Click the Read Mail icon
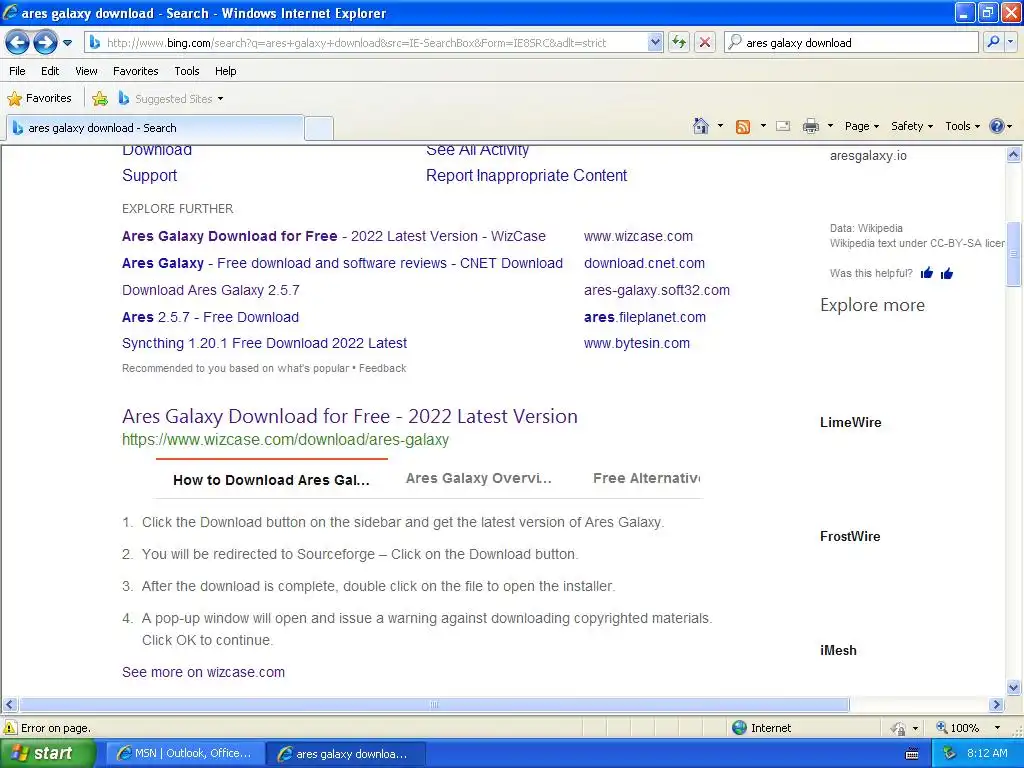This screenshot has height=768, width=1024. click(x=783, y=126)
